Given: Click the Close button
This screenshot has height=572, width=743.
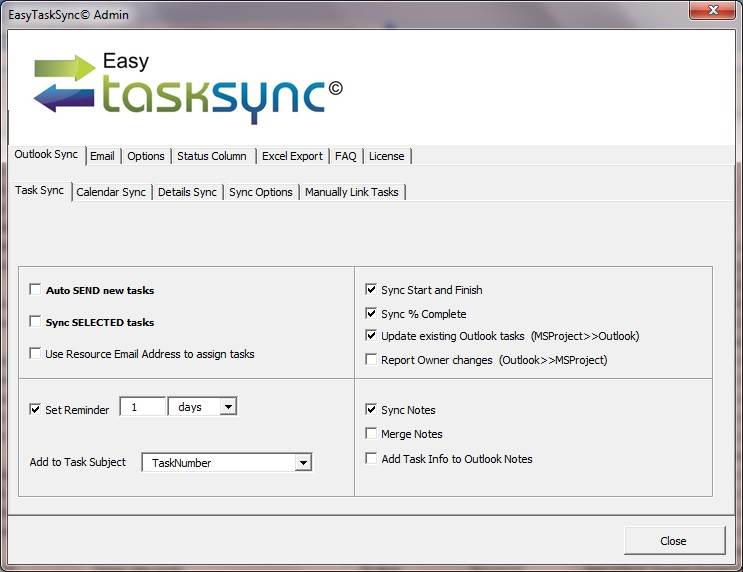Looking at the screenshot, I should [x=673, y=541].
